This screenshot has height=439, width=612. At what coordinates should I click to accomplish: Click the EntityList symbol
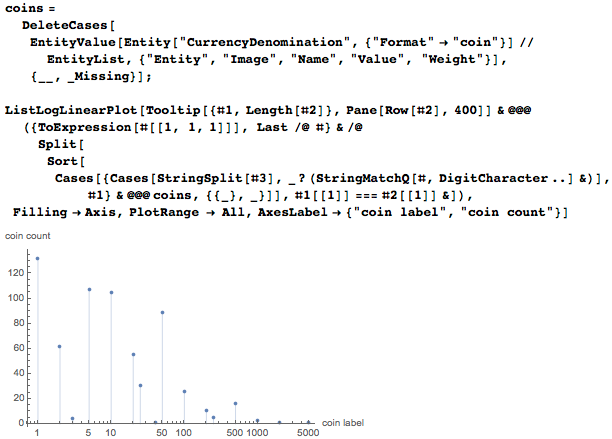86,59
